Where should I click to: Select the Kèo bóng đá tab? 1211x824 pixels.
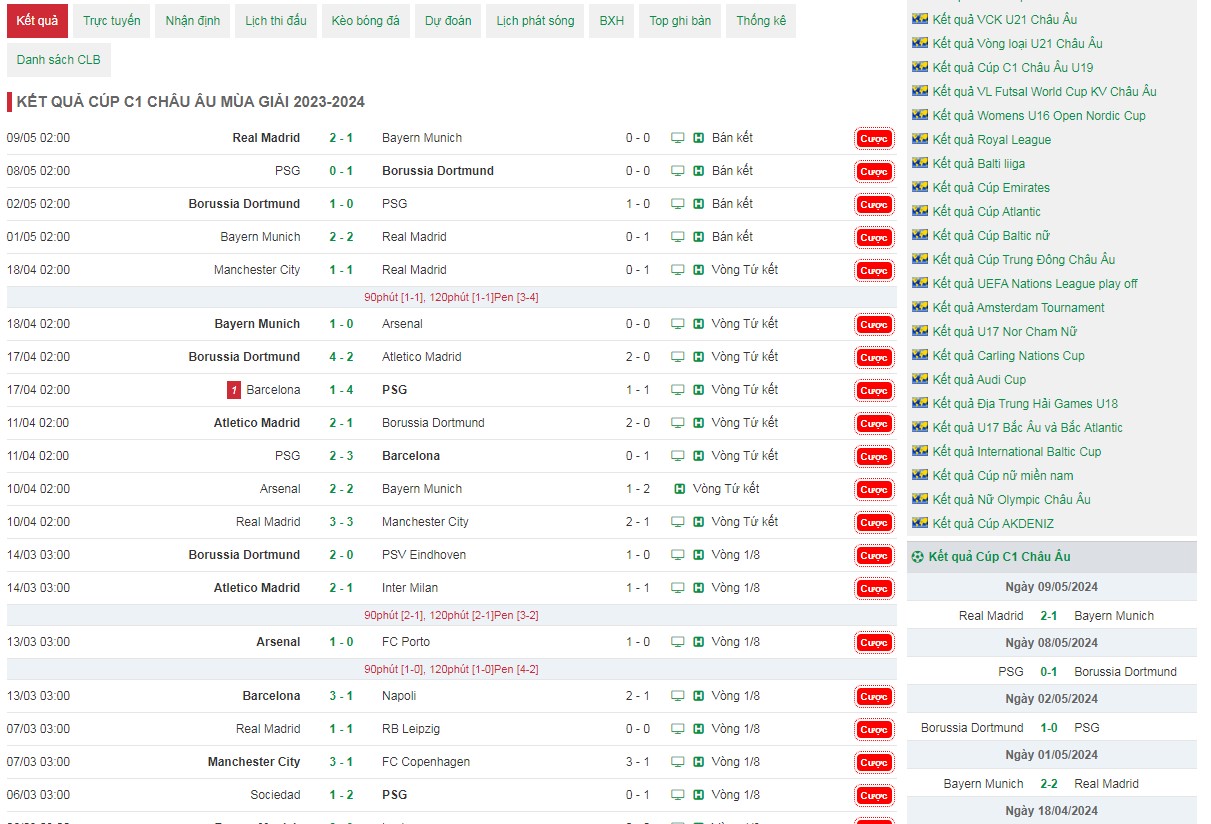coord(366,21)
